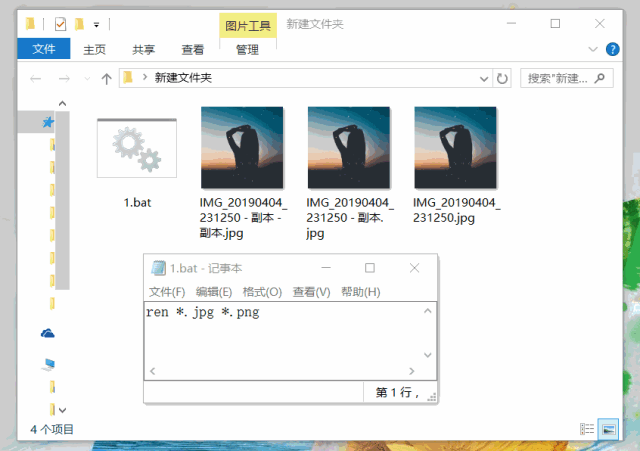
Task: Select the 1.bat gear file icon
Action: click(137, 148)
